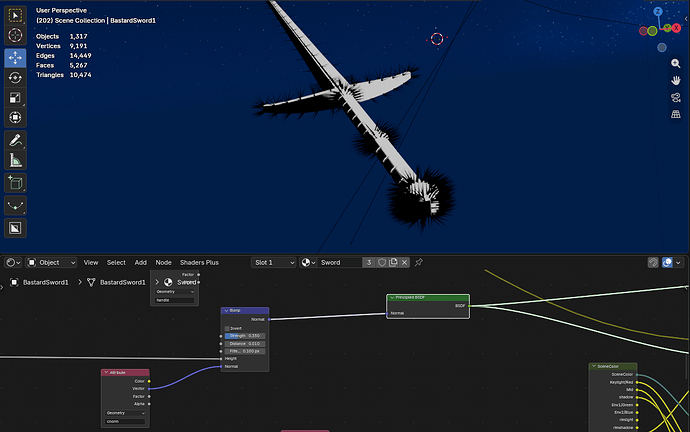The width and height of the screenshot is (690, 432).
Task: Open Attribute node Geometry type dropdown
Action: click(125, 413)
